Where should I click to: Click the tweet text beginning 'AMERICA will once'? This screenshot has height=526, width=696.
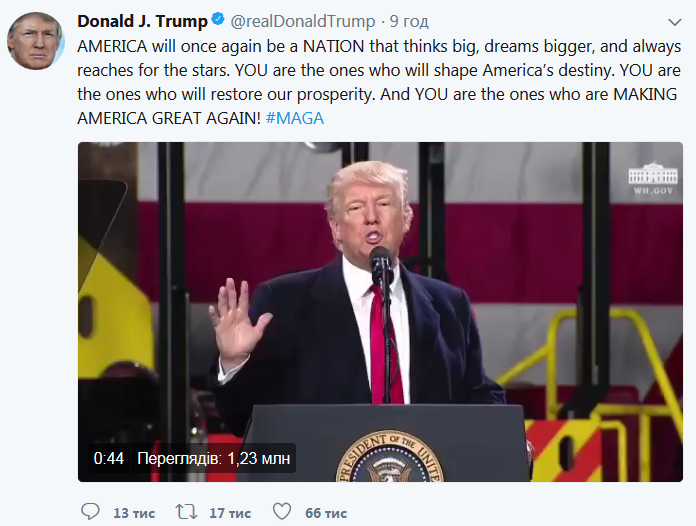[x=379, y=82]
